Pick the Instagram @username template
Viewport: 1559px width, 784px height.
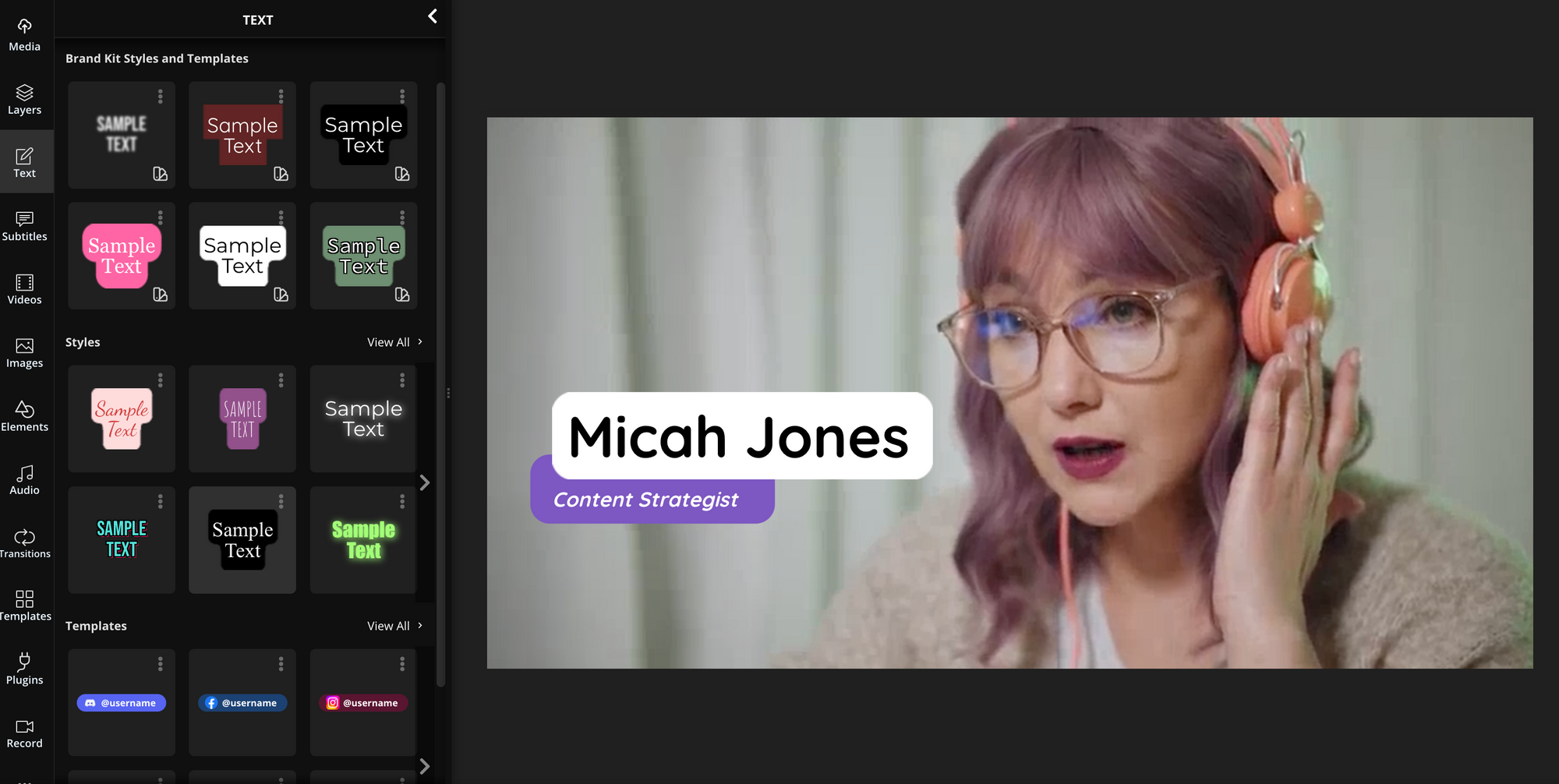(363, 702)
